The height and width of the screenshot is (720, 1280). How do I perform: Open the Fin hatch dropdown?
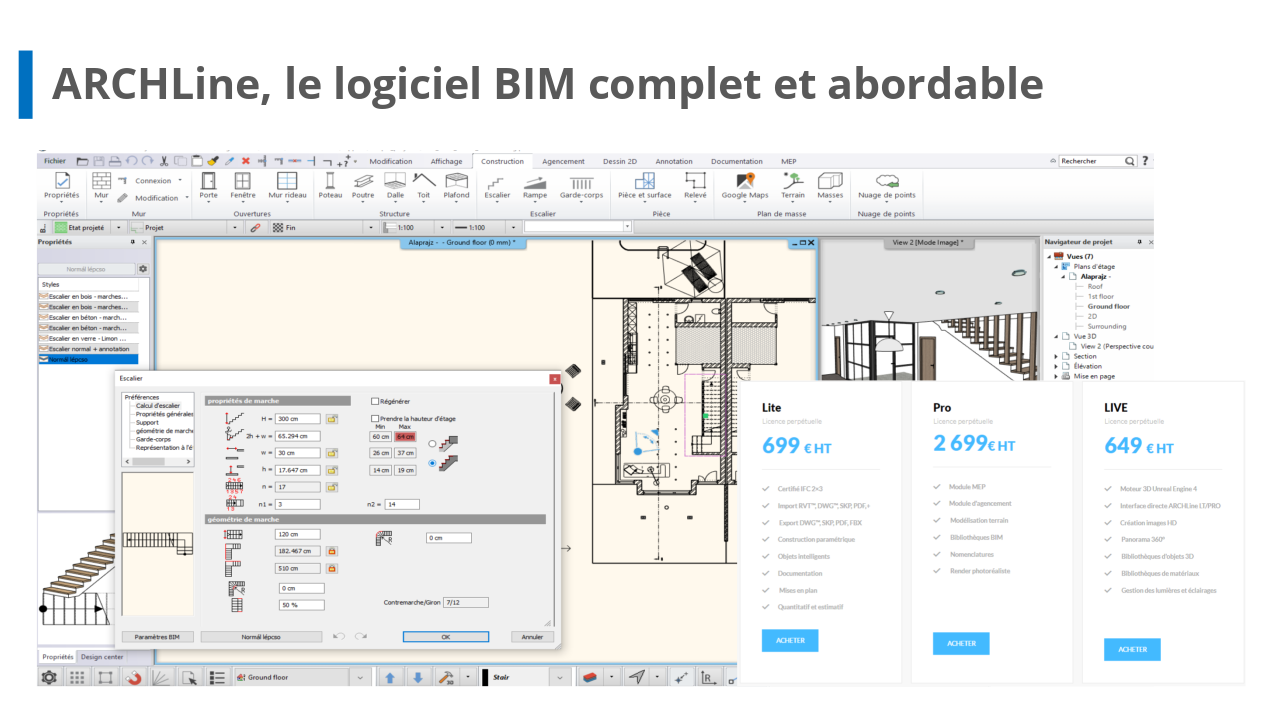pos(371,227)
